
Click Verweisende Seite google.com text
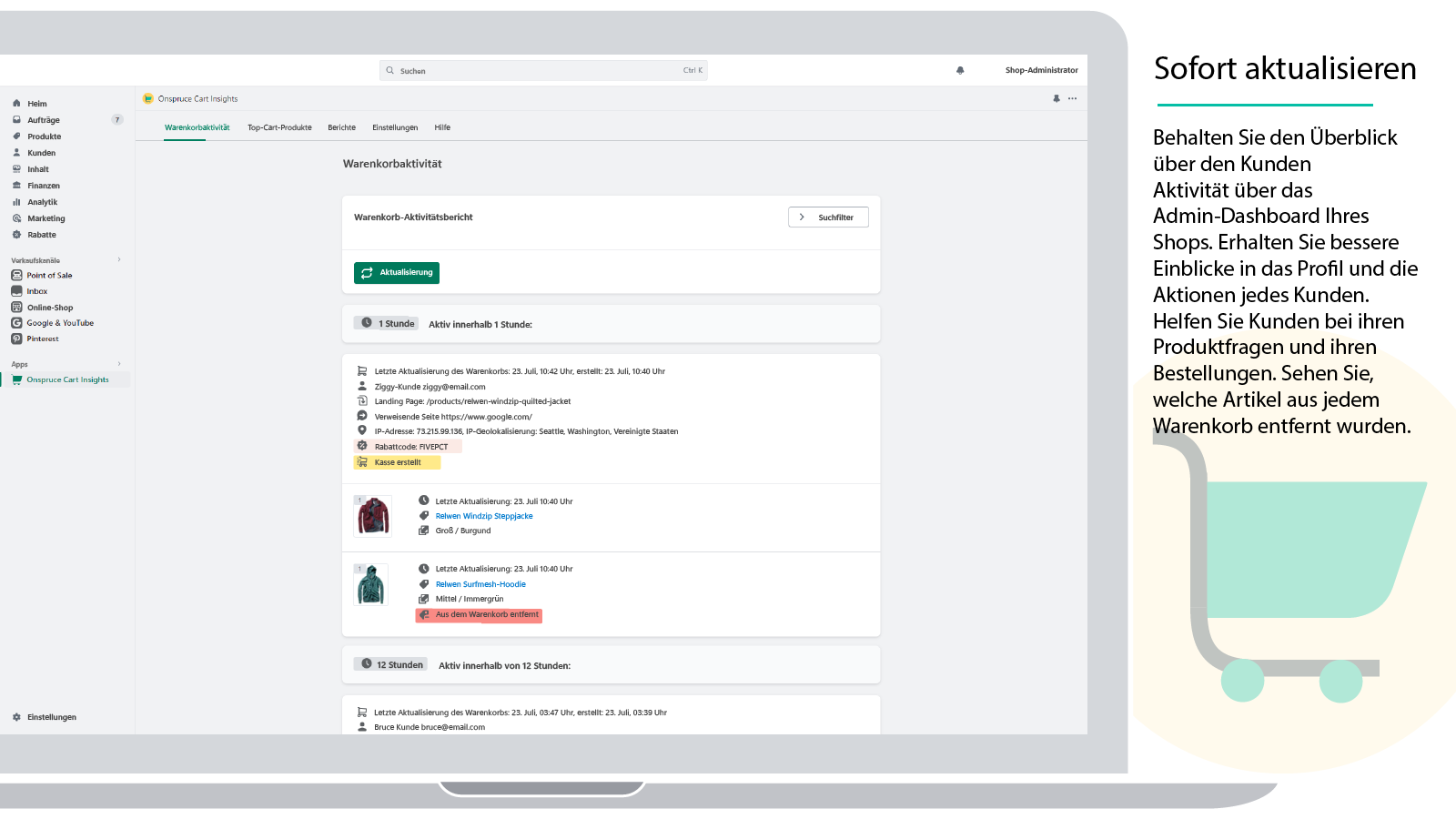pyautogui.click(x=453, y=417)
